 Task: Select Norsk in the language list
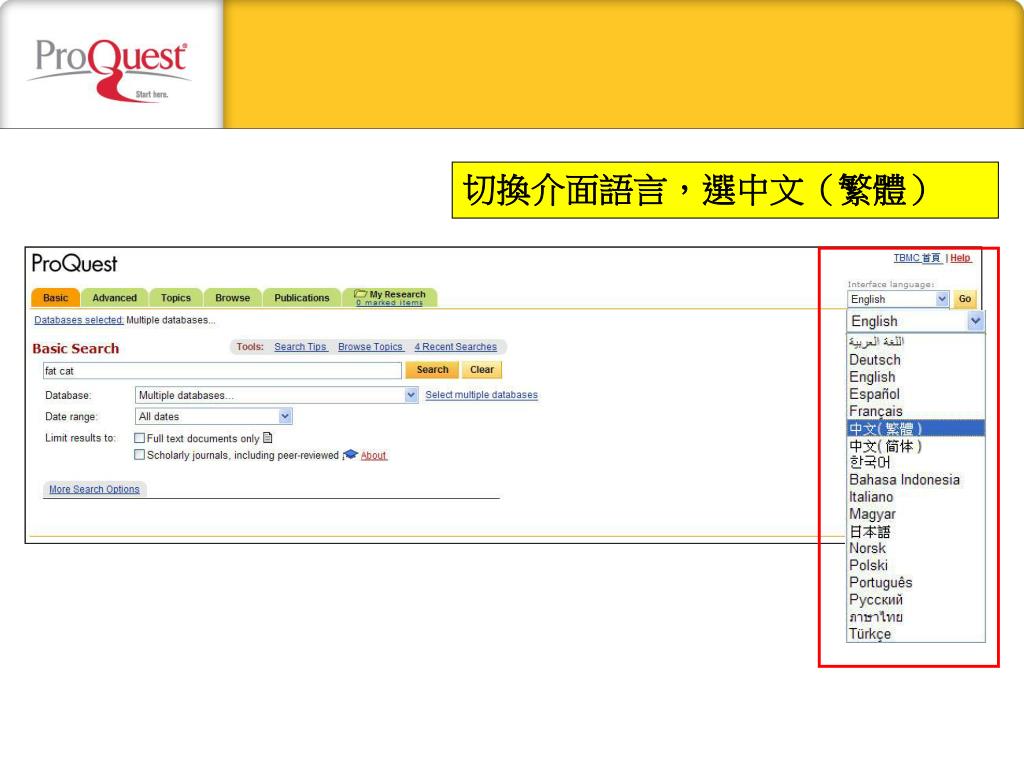tap(916, 548)
